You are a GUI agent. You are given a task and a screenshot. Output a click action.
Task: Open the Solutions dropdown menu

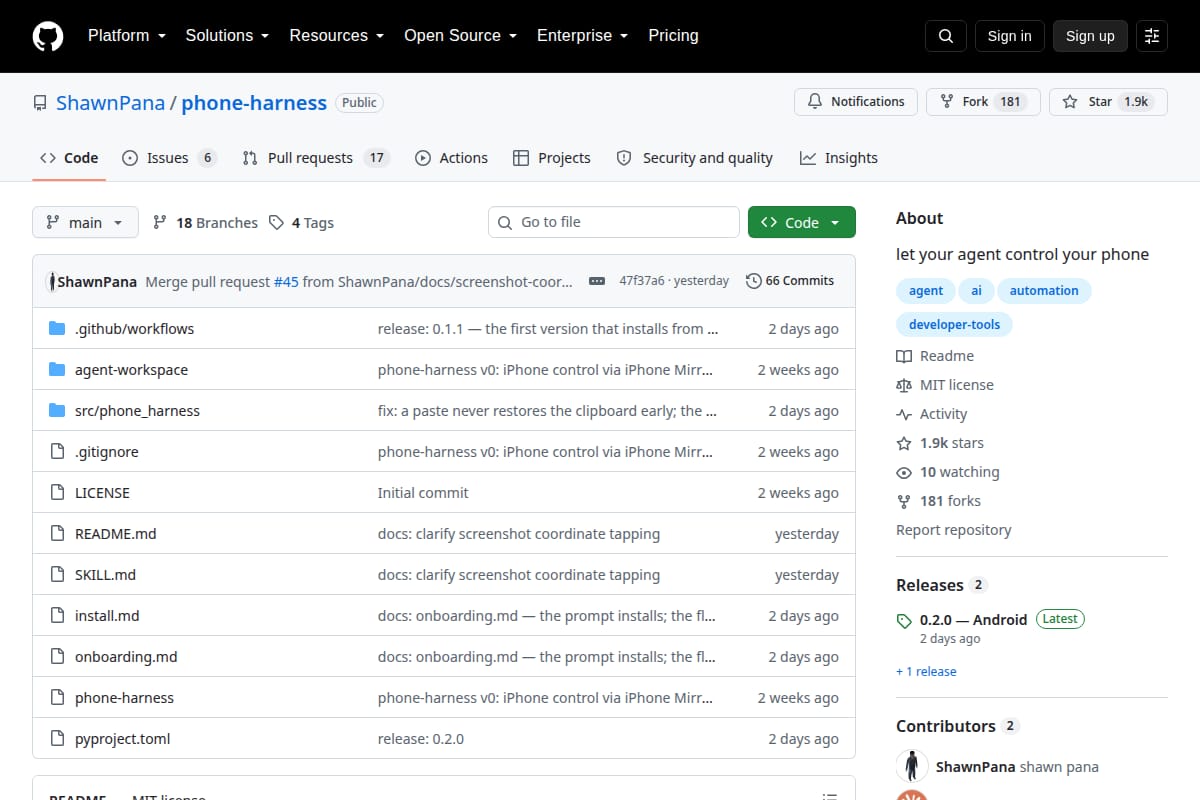[x=227, y=36]
